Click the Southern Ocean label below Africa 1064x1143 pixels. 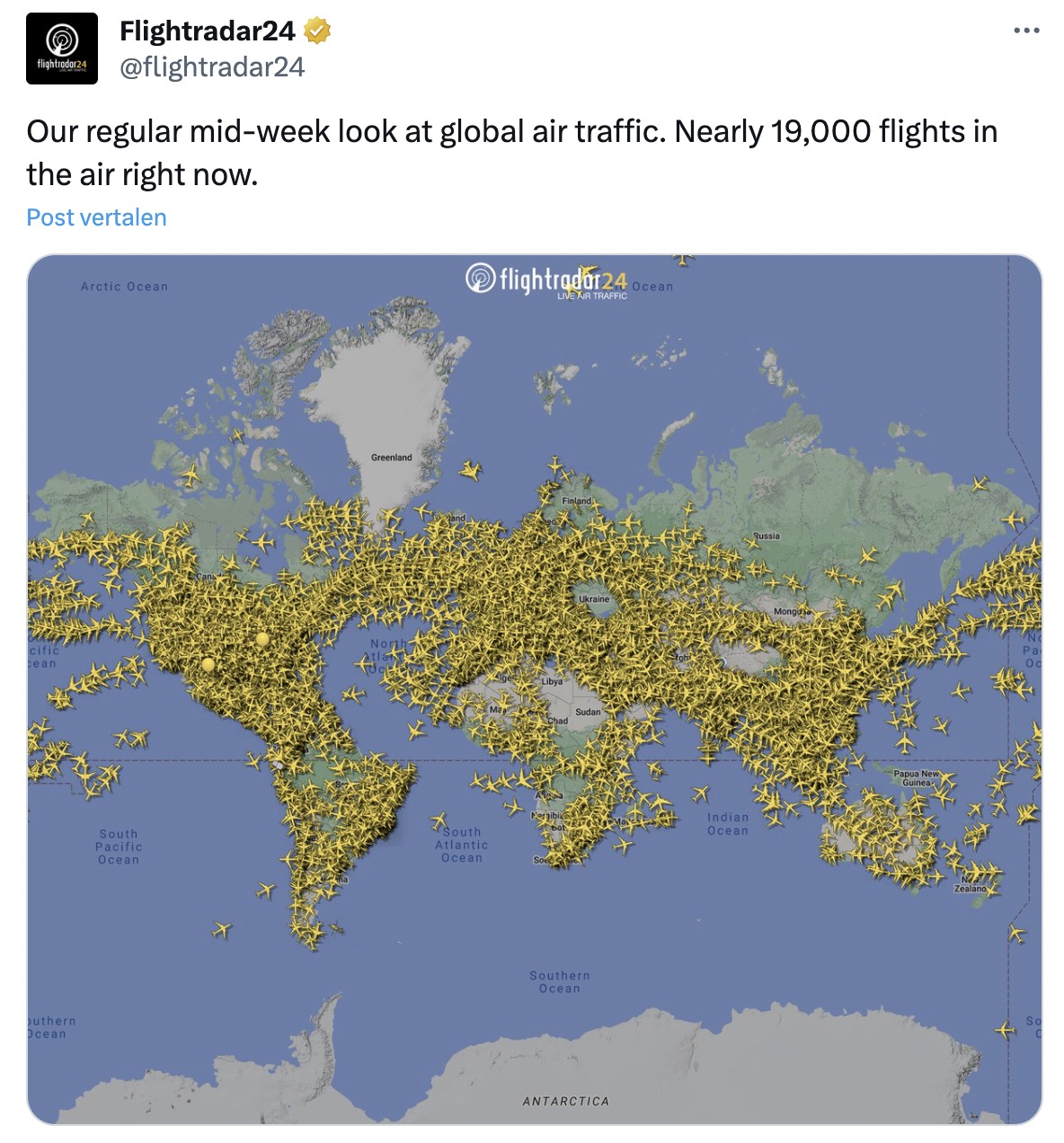coord(559,982)
